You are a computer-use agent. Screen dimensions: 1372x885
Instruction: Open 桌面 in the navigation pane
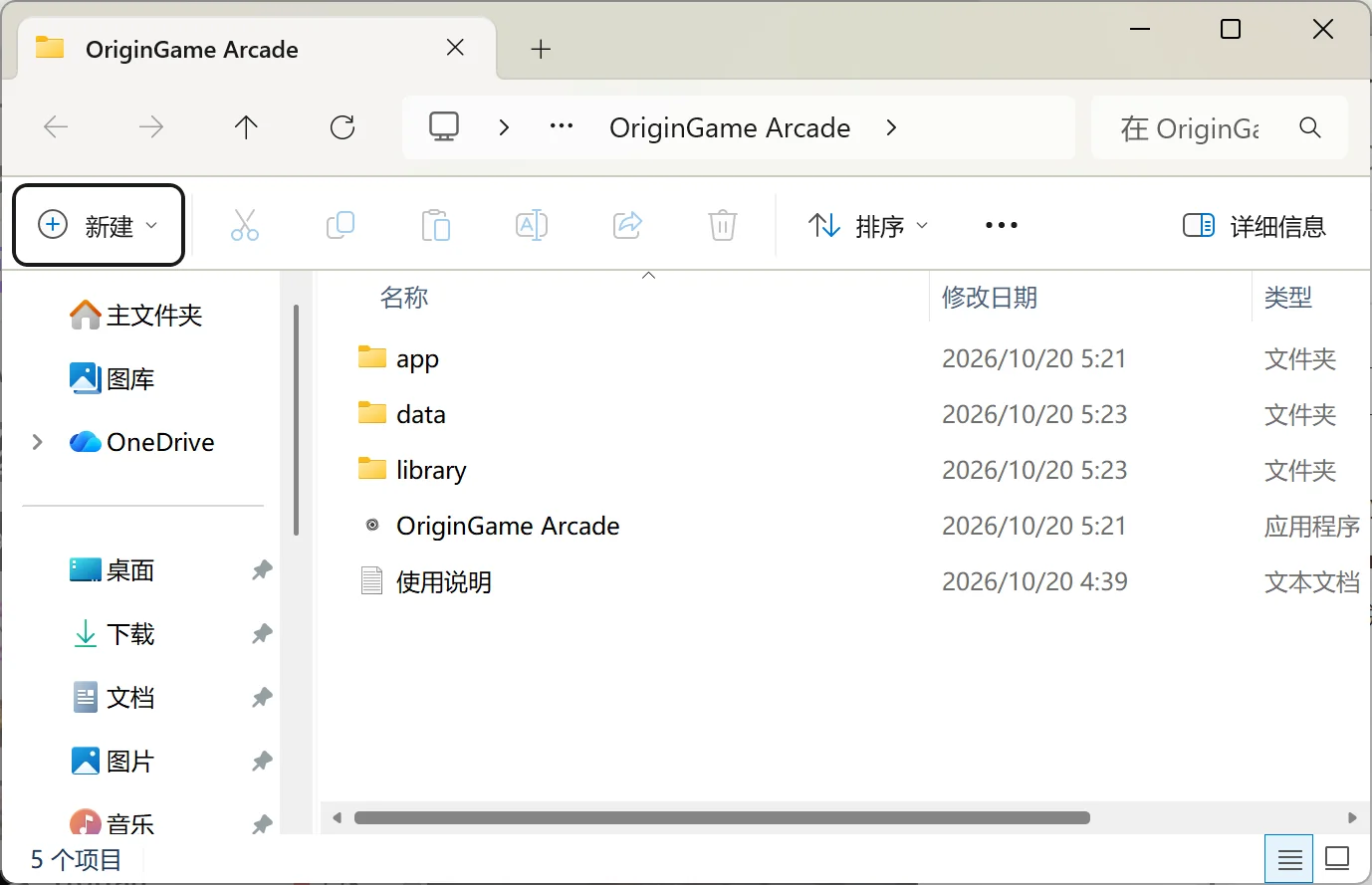112,570
